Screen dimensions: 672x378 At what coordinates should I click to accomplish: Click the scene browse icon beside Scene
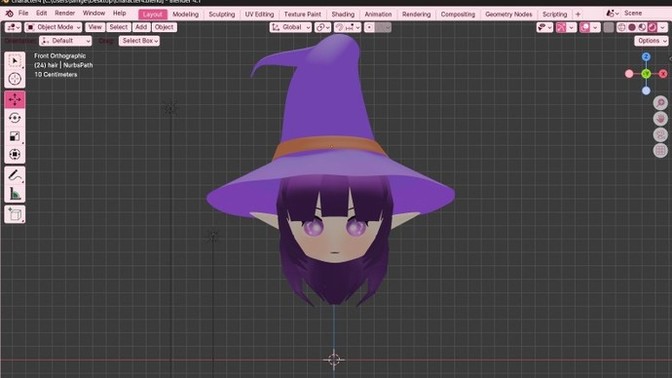click(612, 14)
